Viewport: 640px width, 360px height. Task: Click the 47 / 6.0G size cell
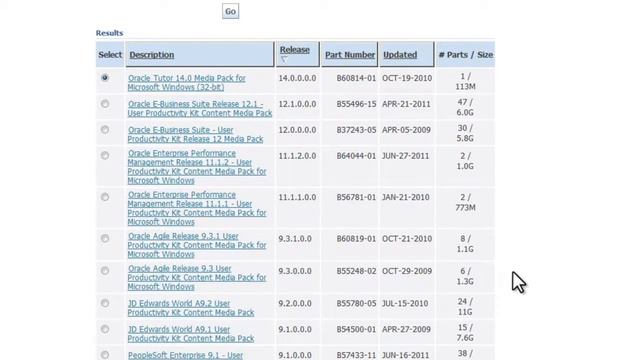coord(465,107)
